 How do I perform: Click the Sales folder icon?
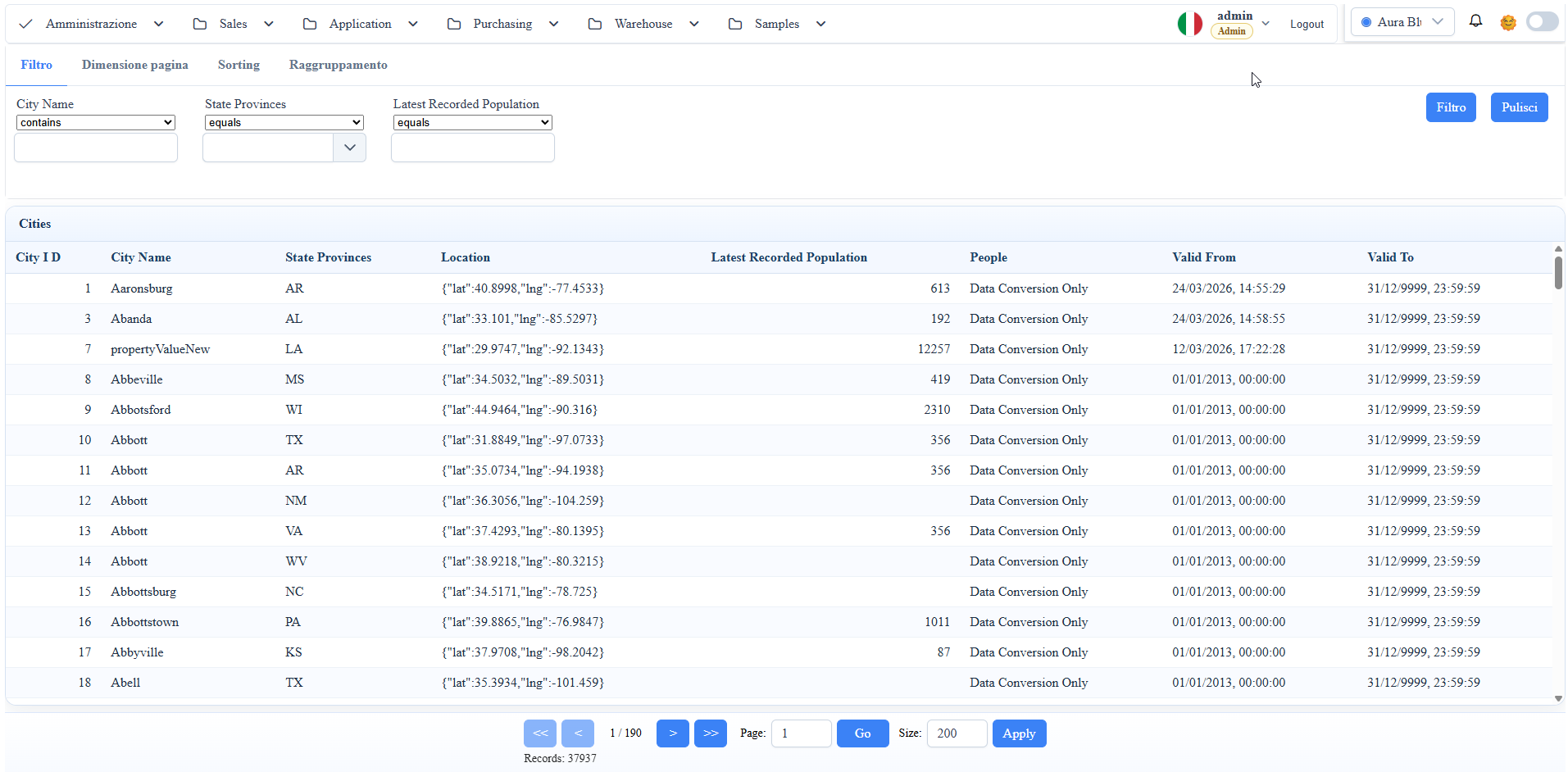(200, 24)
